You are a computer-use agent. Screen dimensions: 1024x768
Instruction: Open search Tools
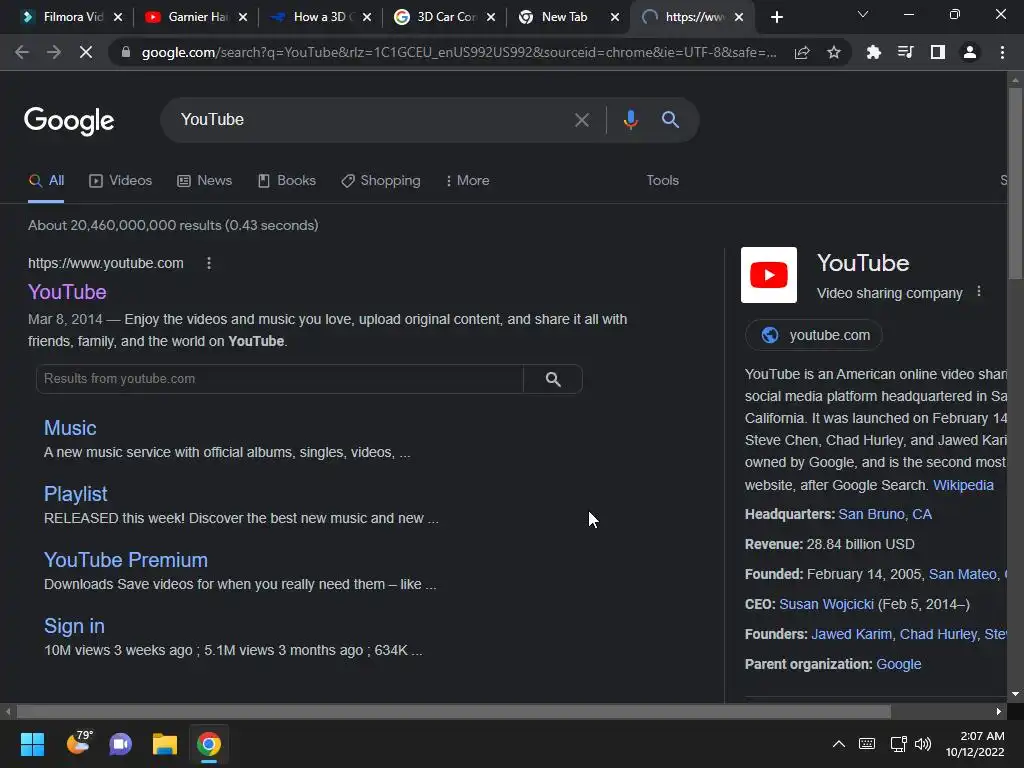tap(662, 180)
